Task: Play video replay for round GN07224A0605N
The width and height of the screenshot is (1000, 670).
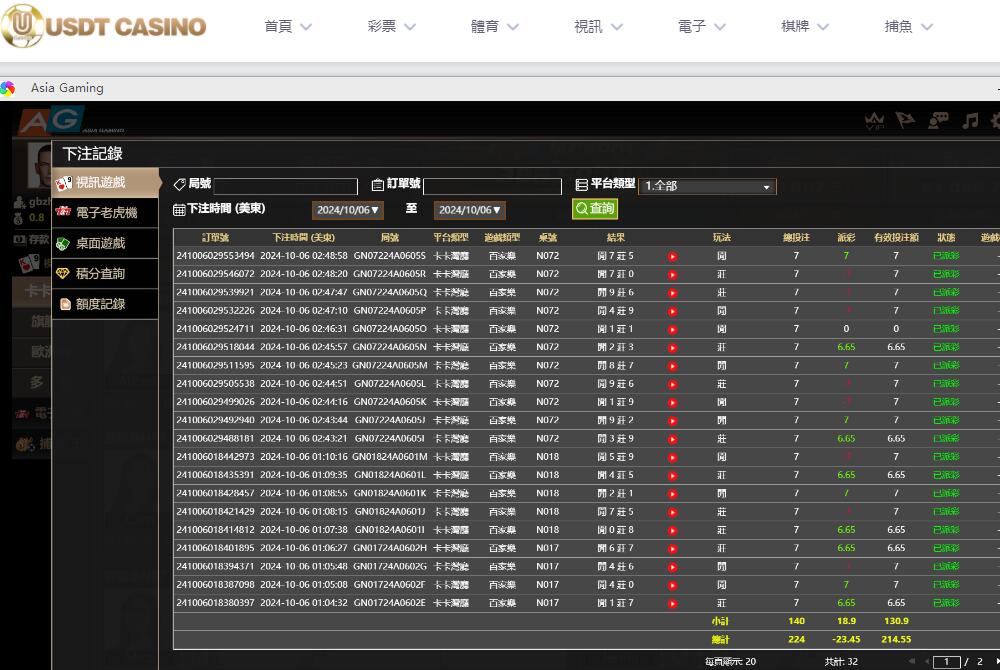Action: [672, 347]
